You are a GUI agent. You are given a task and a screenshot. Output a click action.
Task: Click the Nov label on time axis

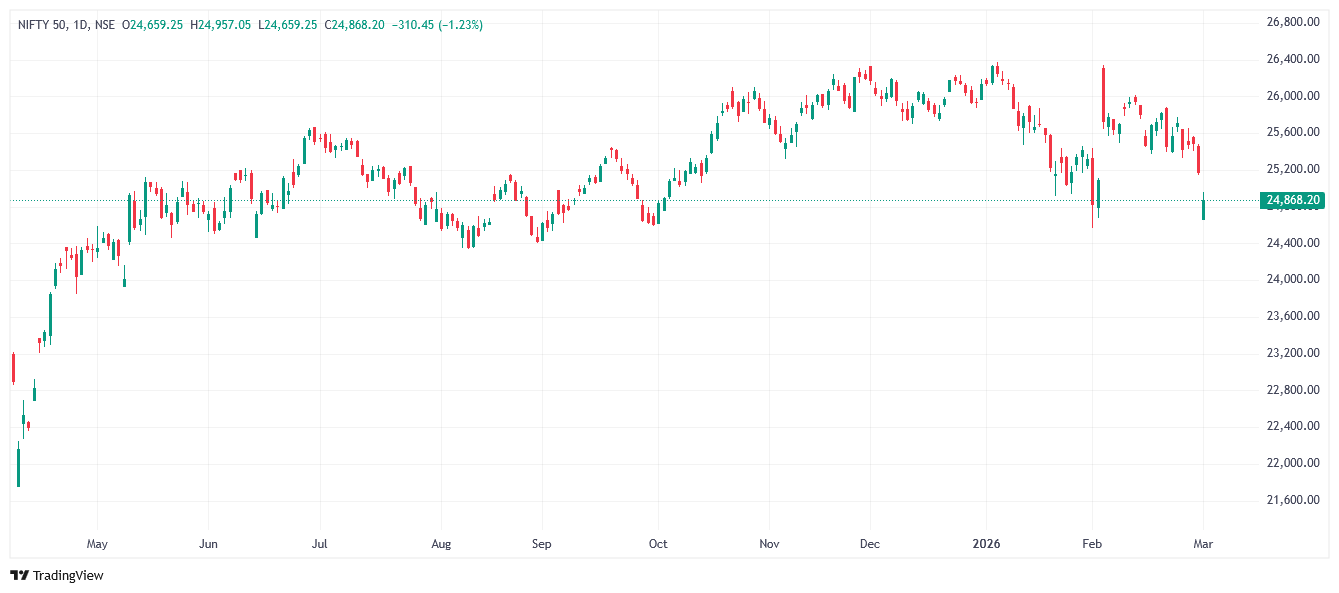coord(768,545)
